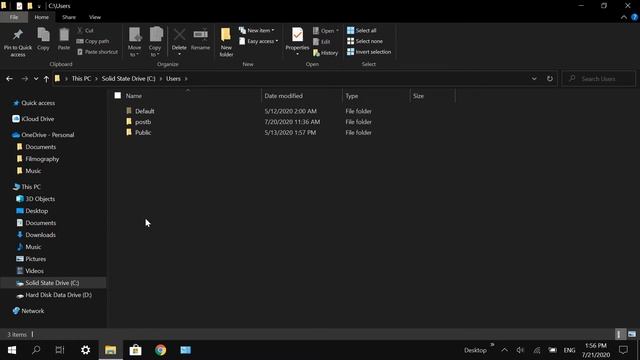Viewport: 640px width, 360px height.
Task: Switch to the View ribbon tab
Action: [x=95, y=17]
